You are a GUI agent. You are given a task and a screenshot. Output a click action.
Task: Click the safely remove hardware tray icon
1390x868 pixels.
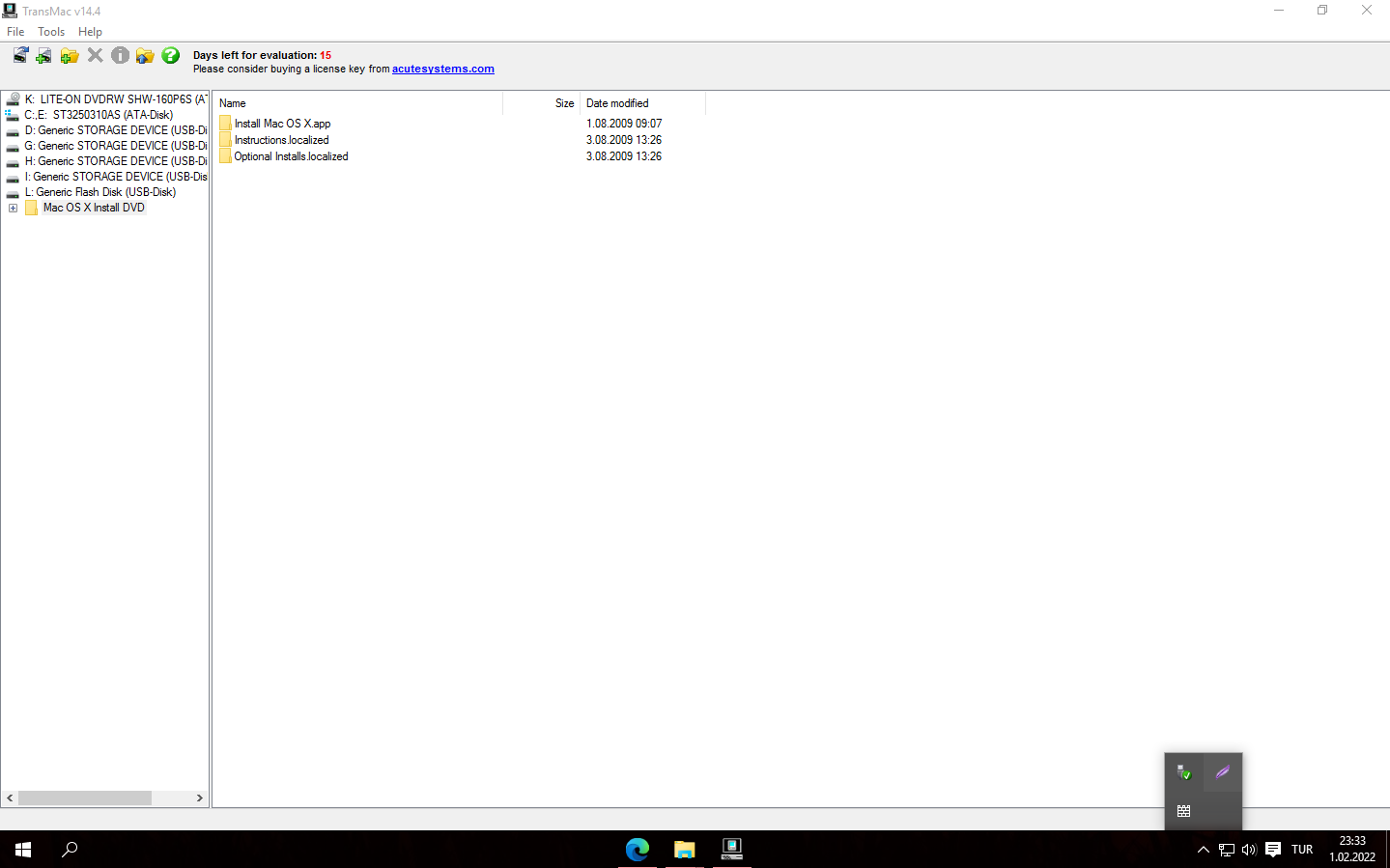click(1184, 772)
